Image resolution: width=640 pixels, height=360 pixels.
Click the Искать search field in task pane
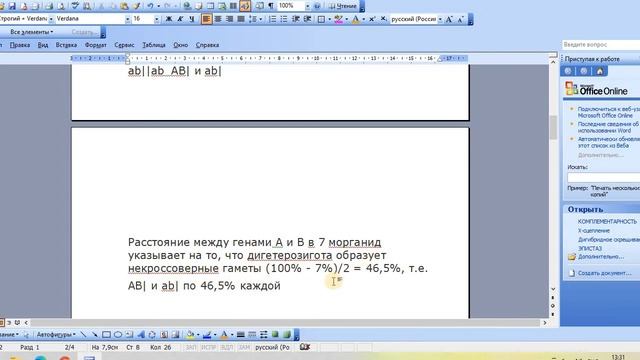tap(603, 178)
